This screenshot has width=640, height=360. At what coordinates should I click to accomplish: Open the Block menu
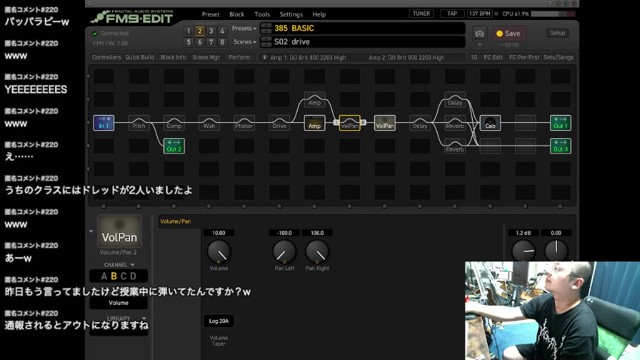click(237, 14)
